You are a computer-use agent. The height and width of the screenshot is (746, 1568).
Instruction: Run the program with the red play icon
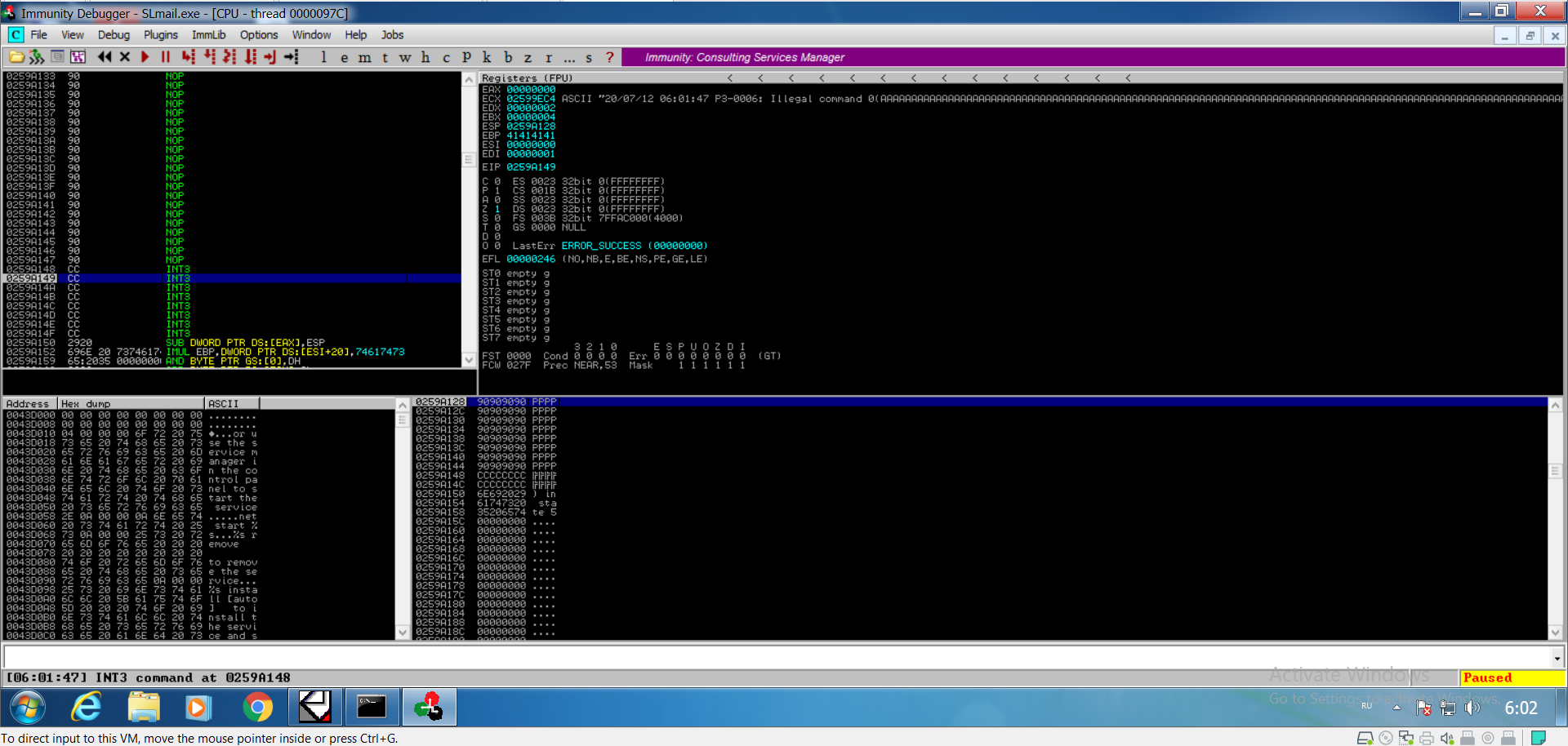[145, 57]
